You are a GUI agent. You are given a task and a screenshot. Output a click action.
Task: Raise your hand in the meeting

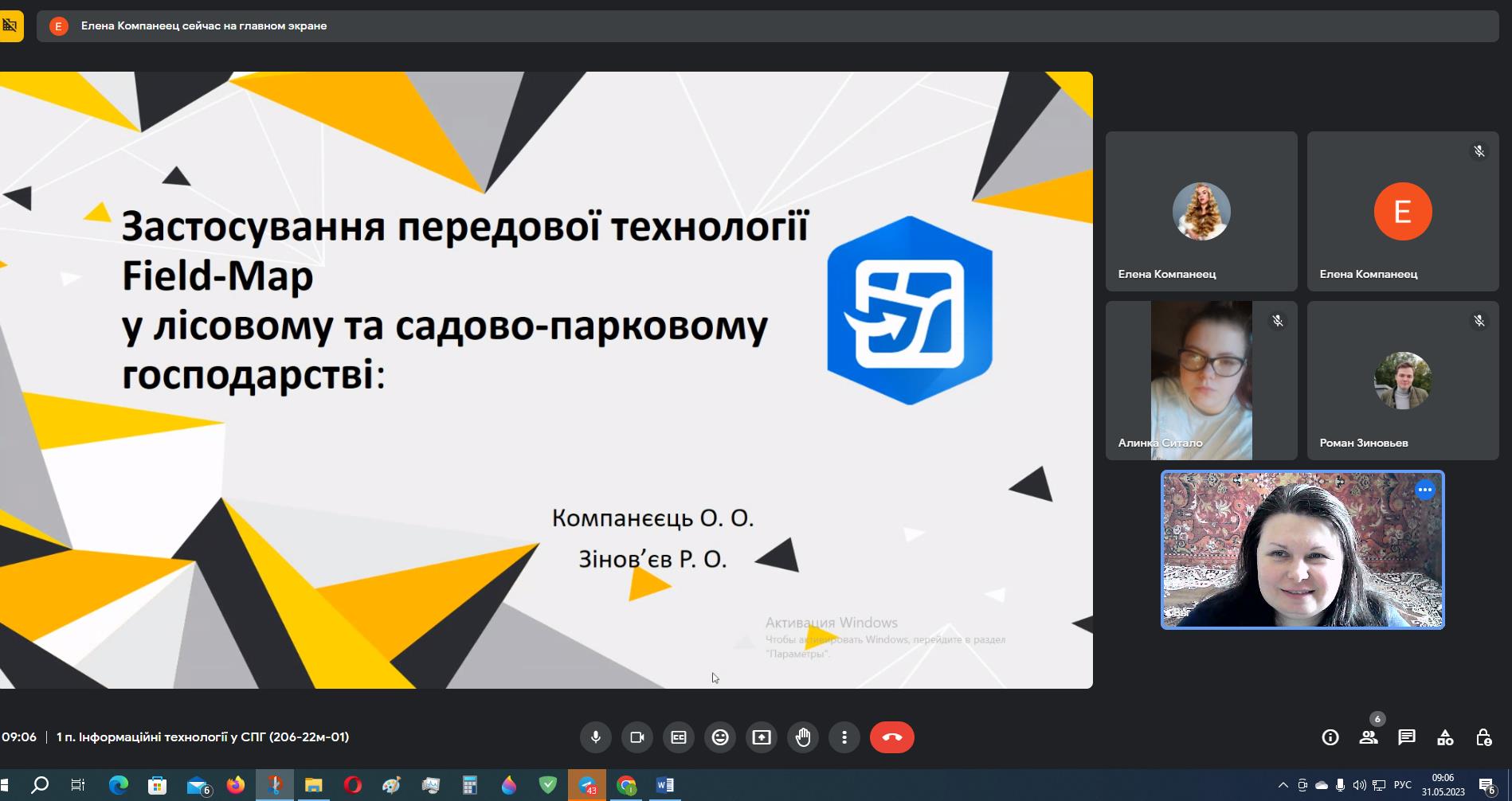click(803, 737)
